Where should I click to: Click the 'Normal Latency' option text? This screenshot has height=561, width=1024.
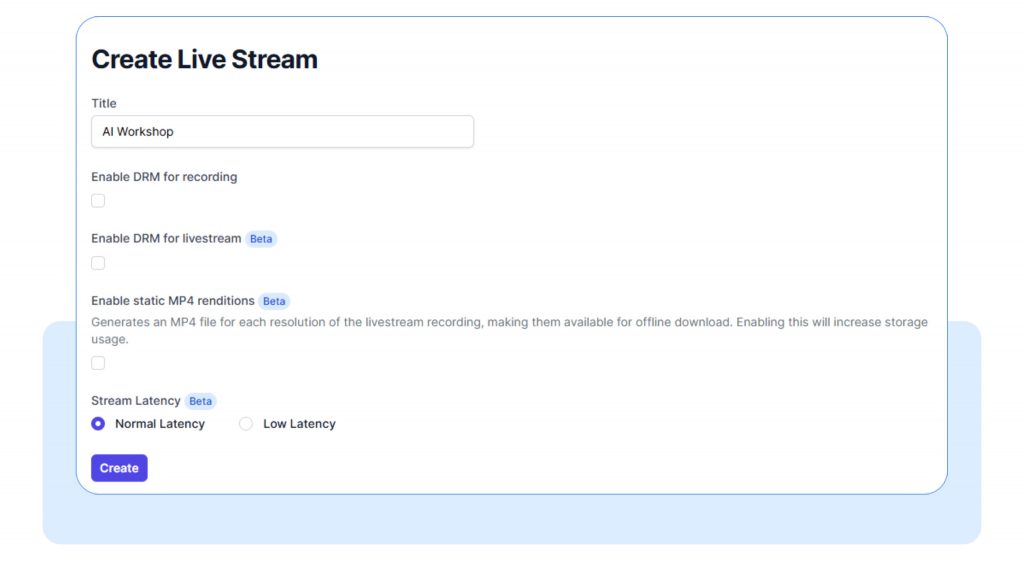[160, 424]
